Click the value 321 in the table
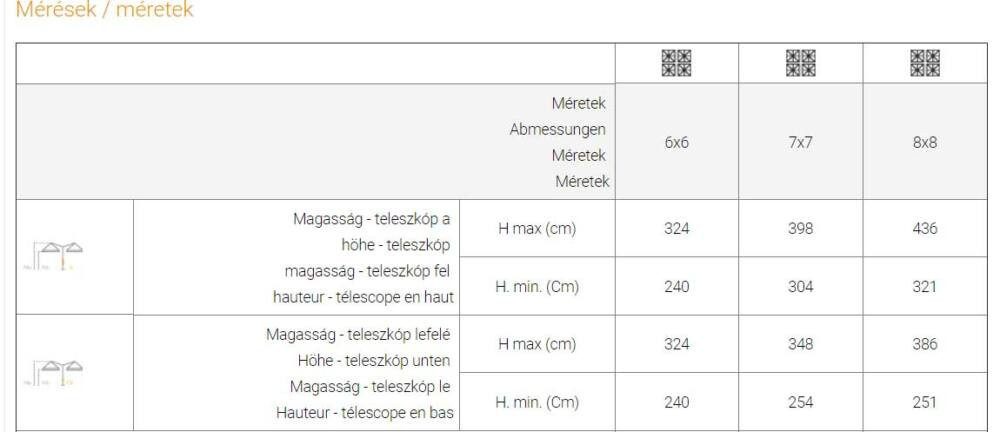The image size is (1000, 432). click(925, 287)
